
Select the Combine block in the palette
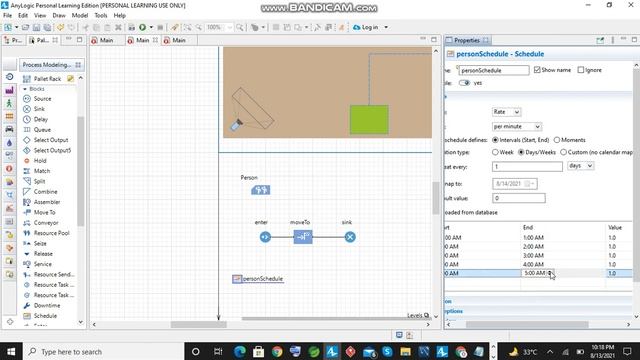pyautogui.click(x=40, y=191)
